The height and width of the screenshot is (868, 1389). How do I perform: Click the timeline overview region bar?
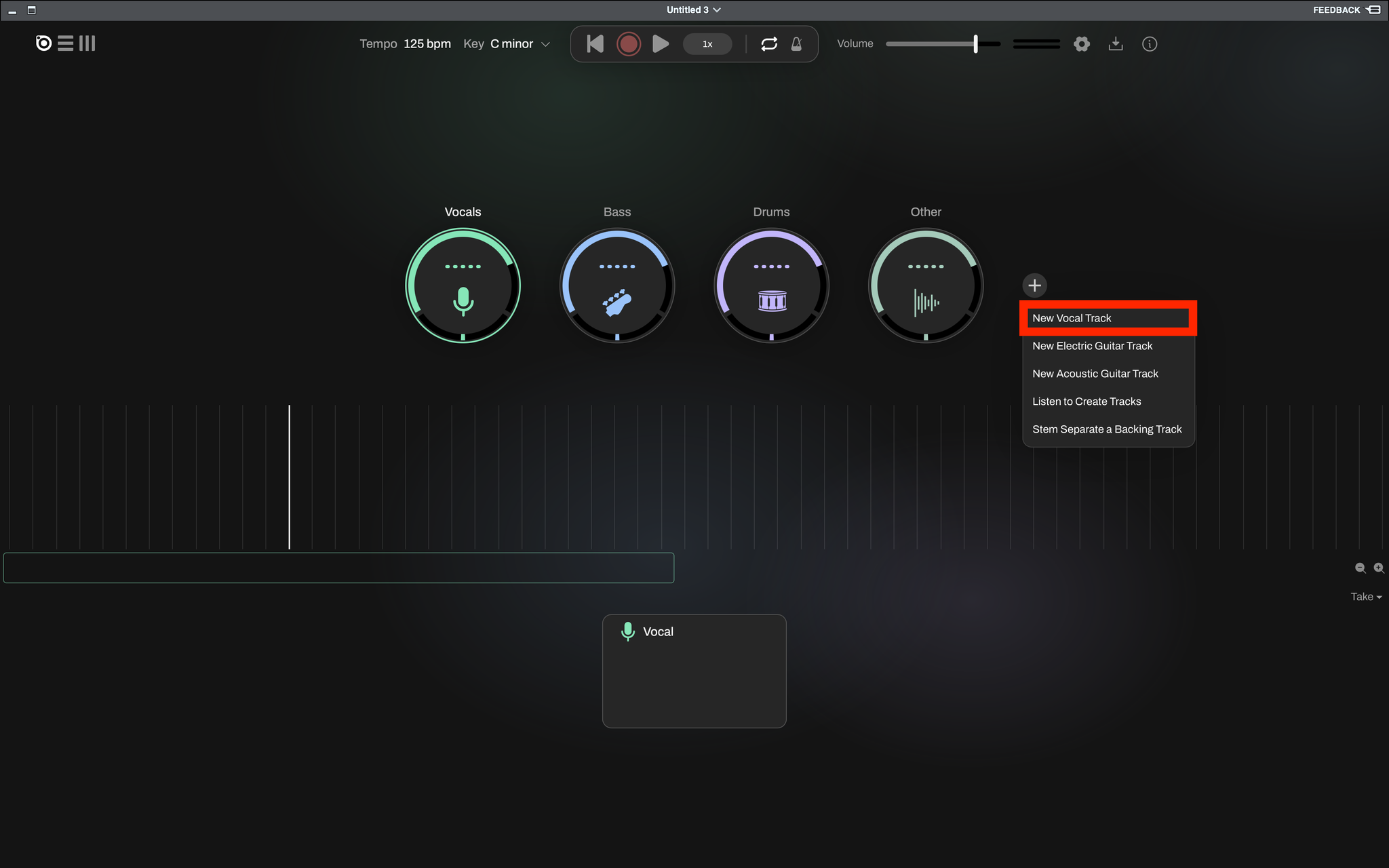click(338, 568)
